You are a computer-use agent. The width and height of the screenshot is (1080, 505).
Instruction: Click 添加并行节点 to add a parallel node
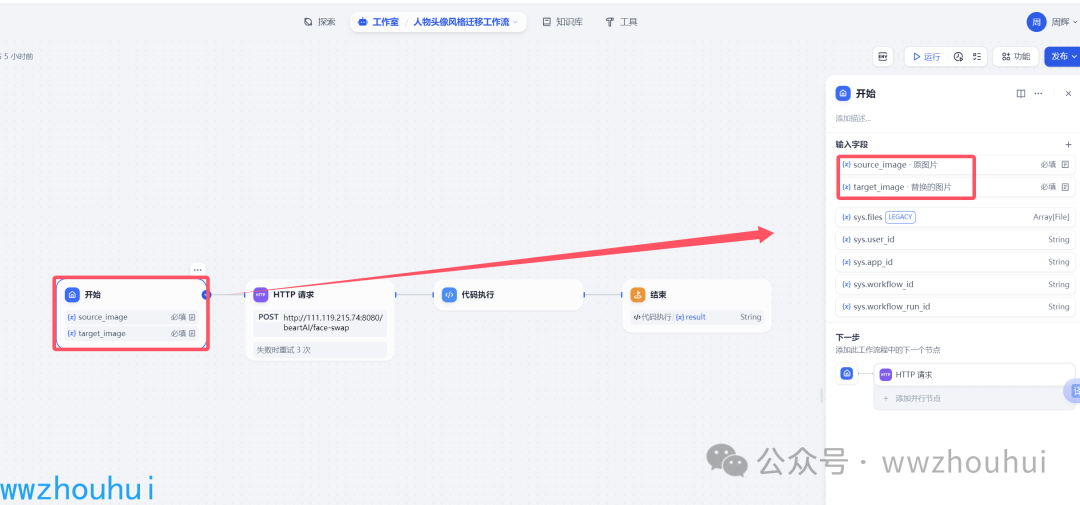pos(917,398)
